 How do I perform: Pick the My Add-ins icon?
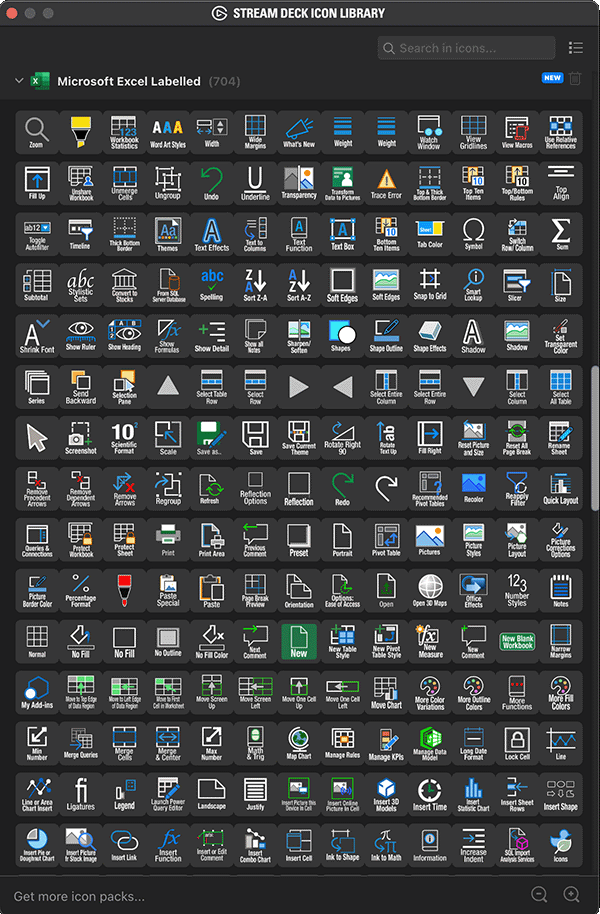point(37,692)
